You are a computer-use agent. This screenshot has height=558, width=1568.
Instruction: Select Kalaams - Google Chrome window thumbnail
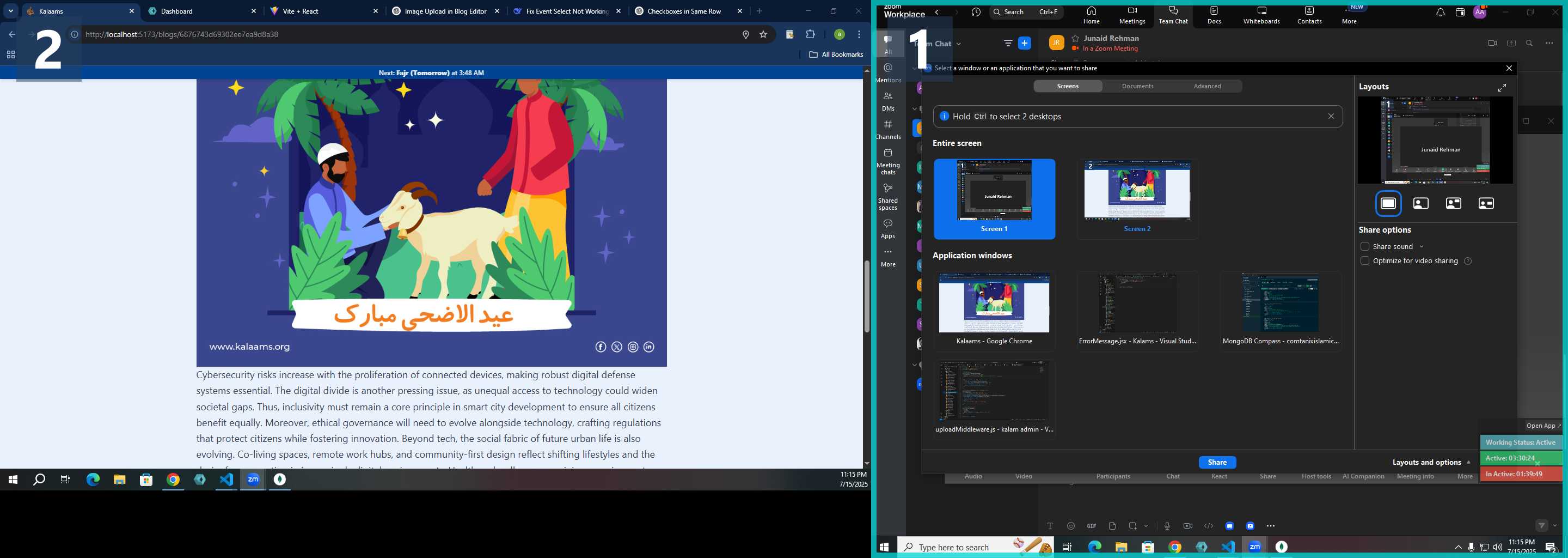pos(994,311)
